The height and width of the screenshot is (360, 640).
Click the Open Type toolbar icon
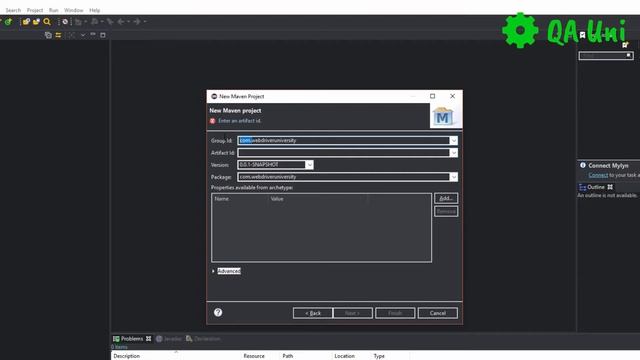(27, 22)
